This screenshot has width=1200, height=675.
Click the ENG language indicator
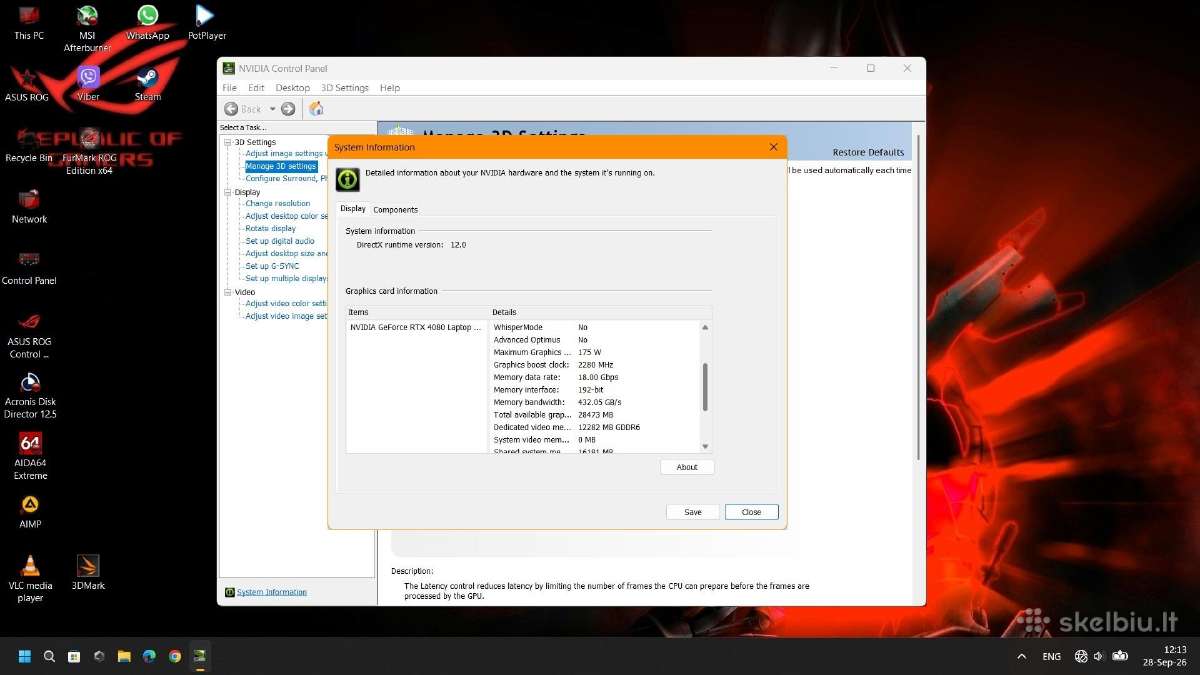click(x=1052, y=657)
